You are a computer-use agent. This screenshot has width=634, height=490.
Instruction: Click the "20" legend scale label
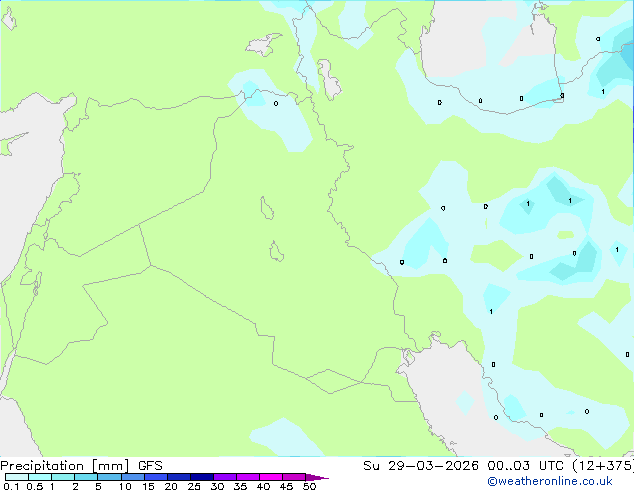point(171,486)
